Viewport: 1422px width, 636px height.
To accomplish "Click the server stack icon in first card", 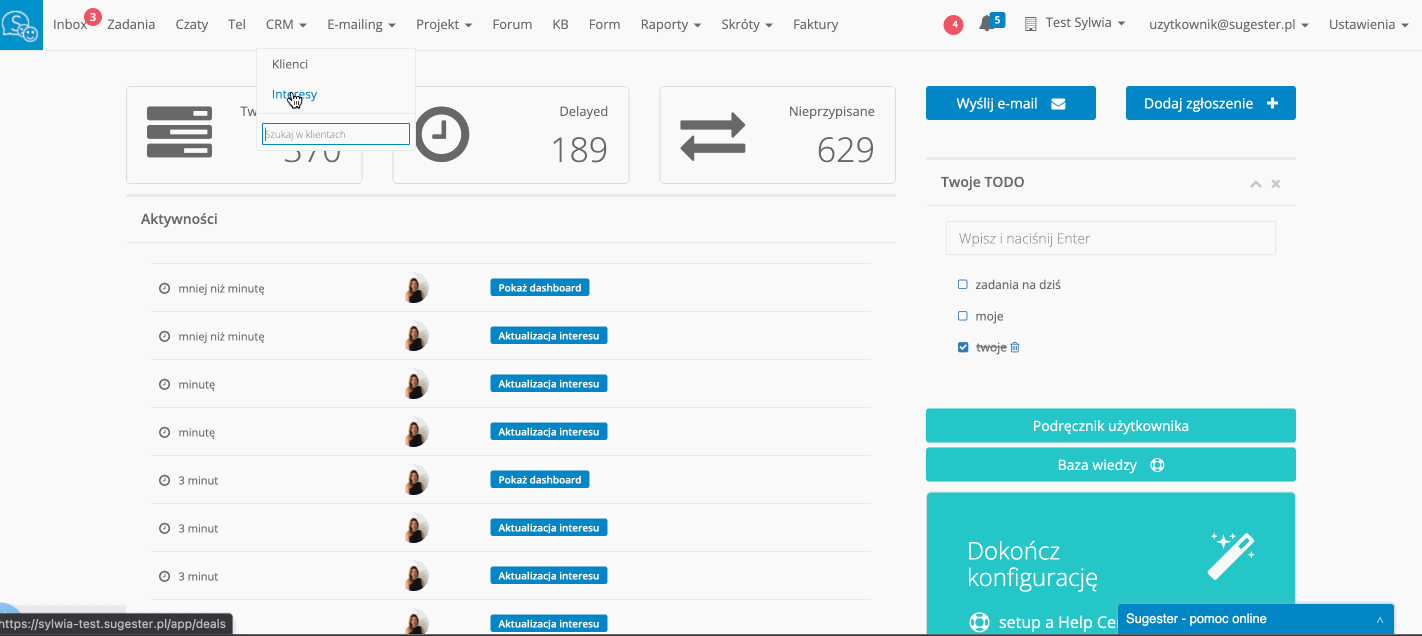I will 179,132.
